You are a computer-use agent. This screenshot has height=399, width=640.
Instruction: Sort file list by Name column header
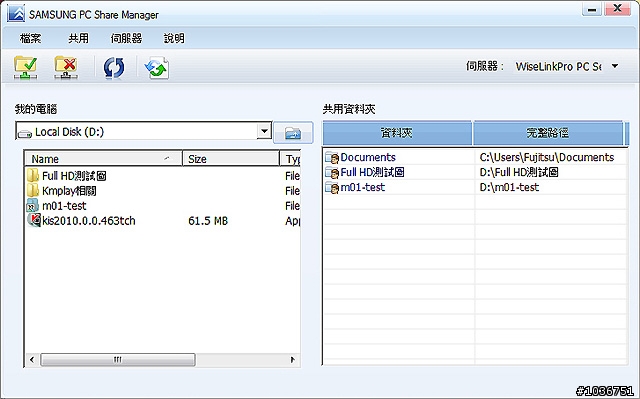(104, 159)
